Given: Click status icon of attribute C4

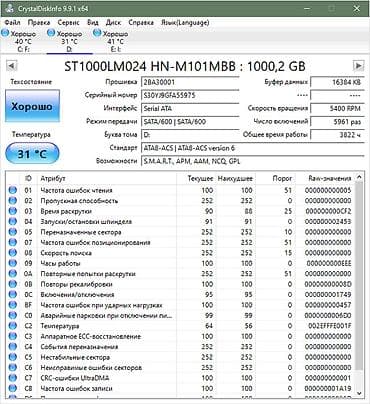Looking at the screenshot, I should point(12,347).
